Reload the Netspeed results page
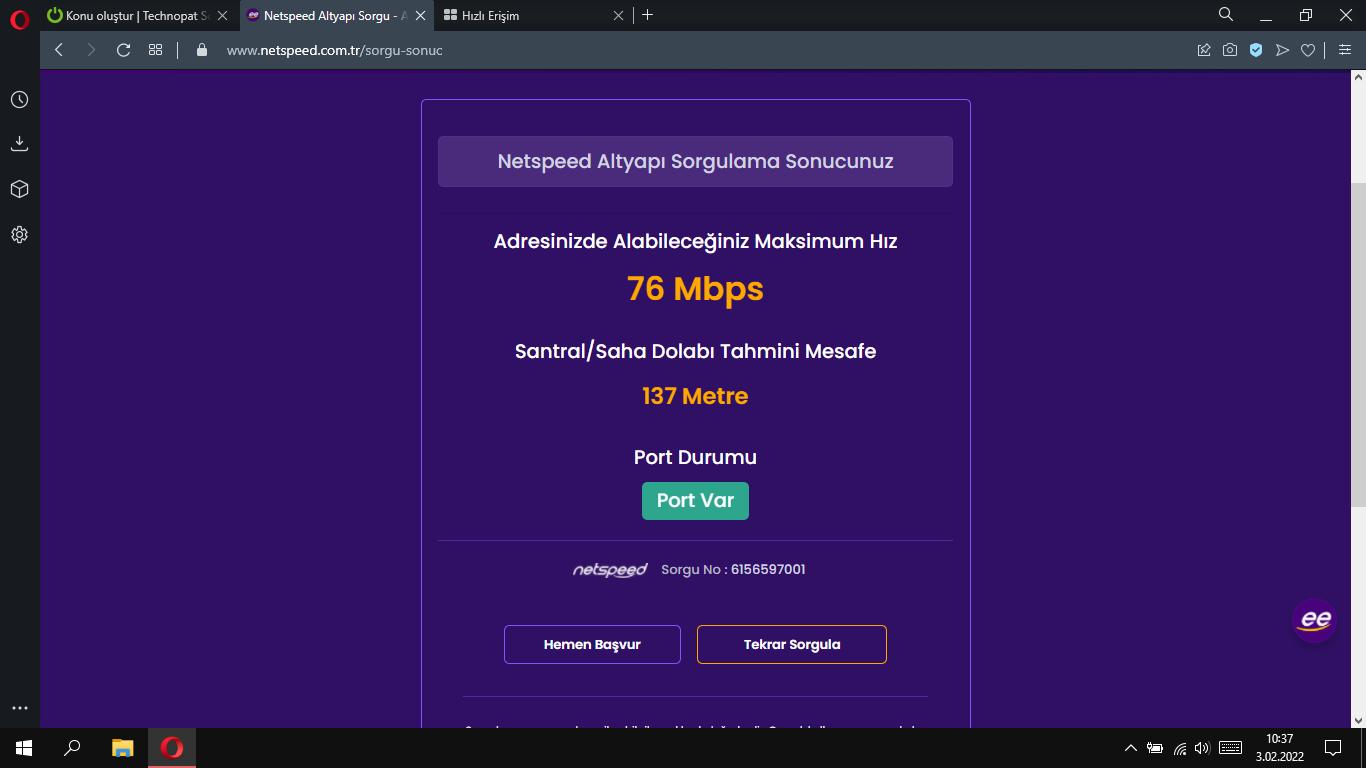1366x768 pixels. pyautogui.click(x=123, y=50)
